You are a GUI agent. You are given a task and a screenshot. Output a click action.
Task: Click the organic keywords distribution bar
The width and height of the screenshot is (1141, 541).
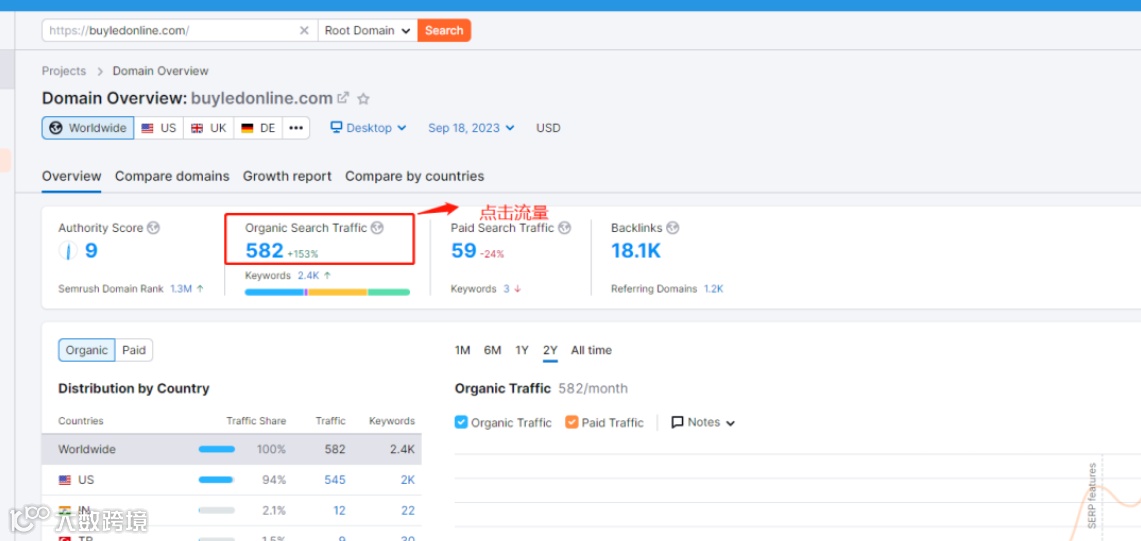point(327,292)
